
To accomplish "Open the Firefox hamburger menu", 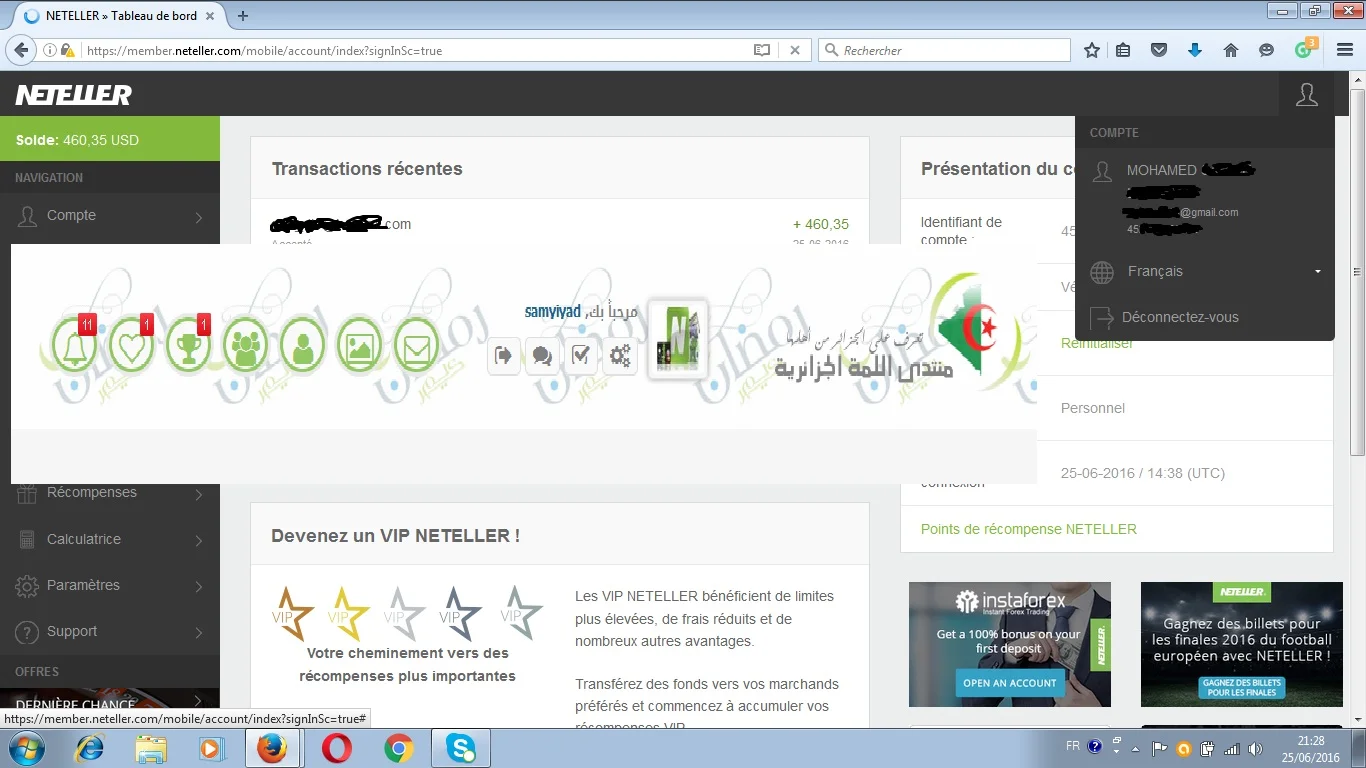I will (1344, 50).
